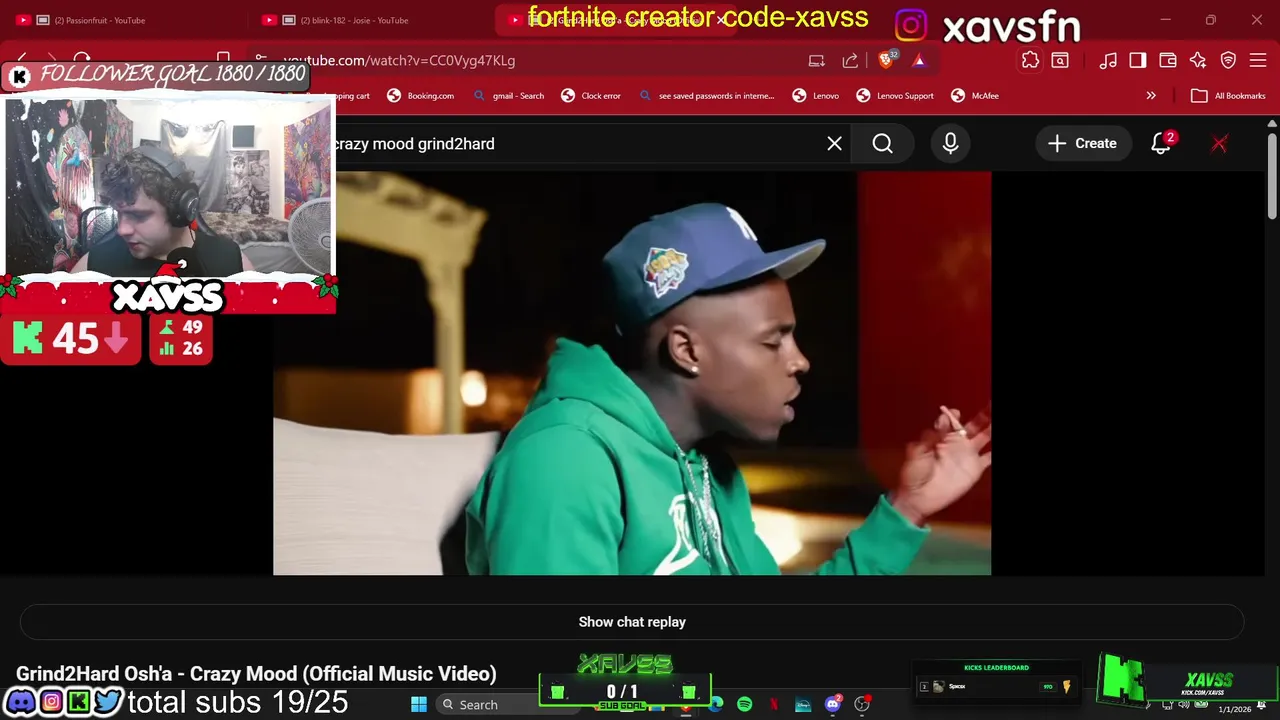This screenshot has width=1280, height=720.
Task: Open the Booking.com bookmark
Action: click(420, 96)
